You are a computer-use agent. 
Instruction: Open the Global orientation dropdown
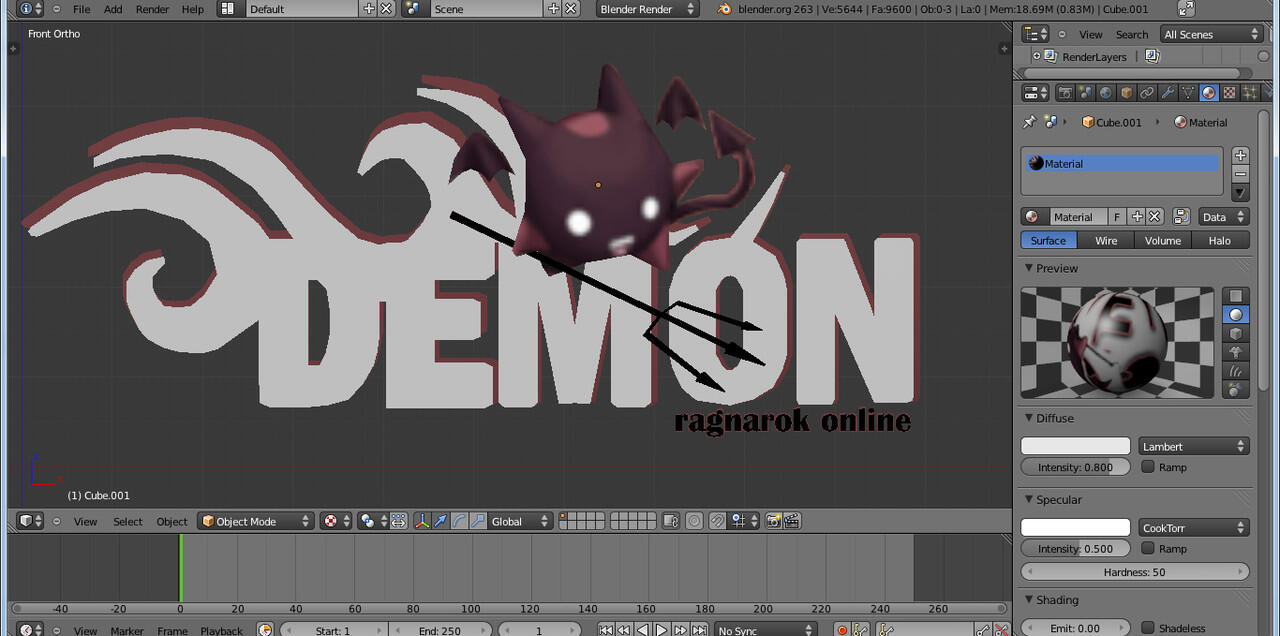(x=520, y=521)
